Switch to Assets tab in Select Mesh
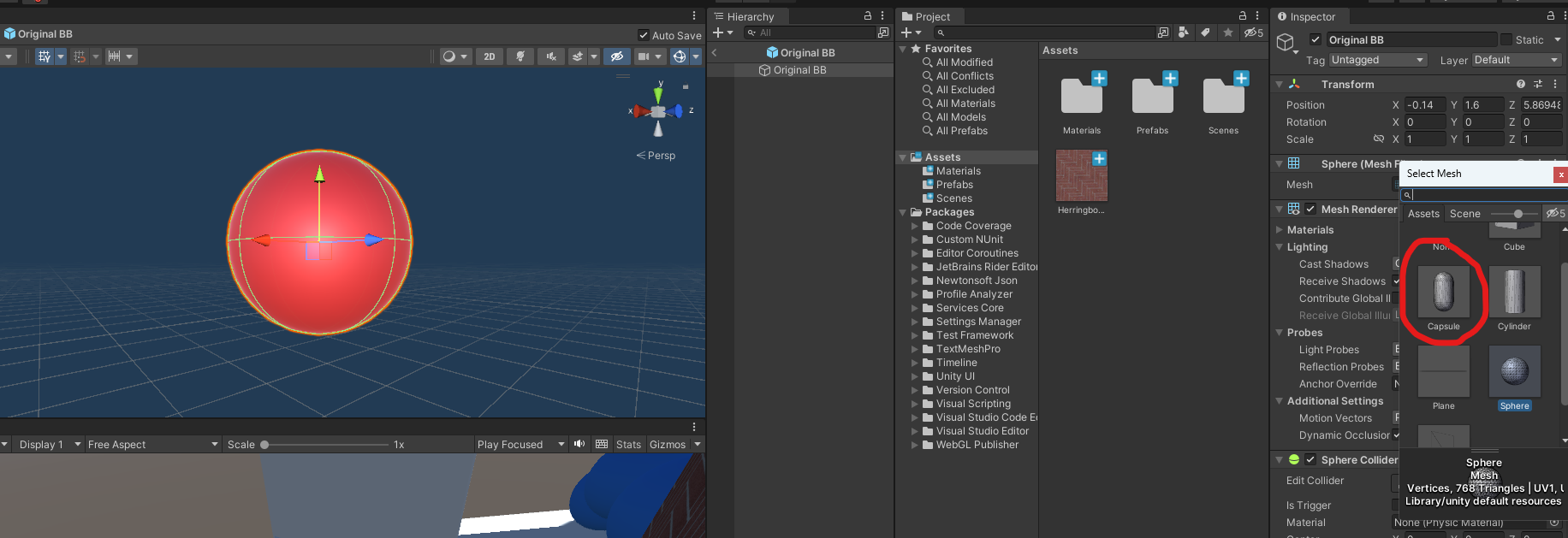This screenshot has height=538, width=1568. pyautogui.click(x=1423, y=214)
